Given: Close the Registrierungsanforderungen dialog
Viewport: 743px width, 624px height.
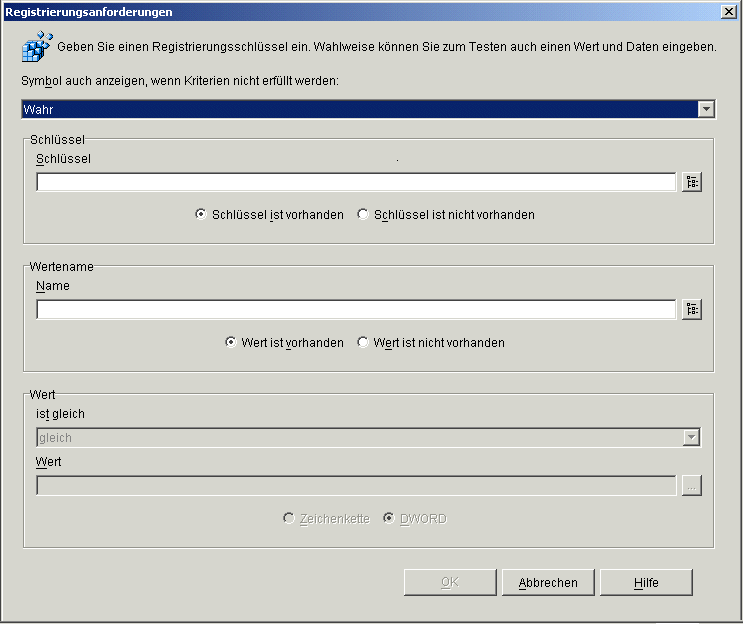Looking at the screenshot, I should (x=729, y=12).
